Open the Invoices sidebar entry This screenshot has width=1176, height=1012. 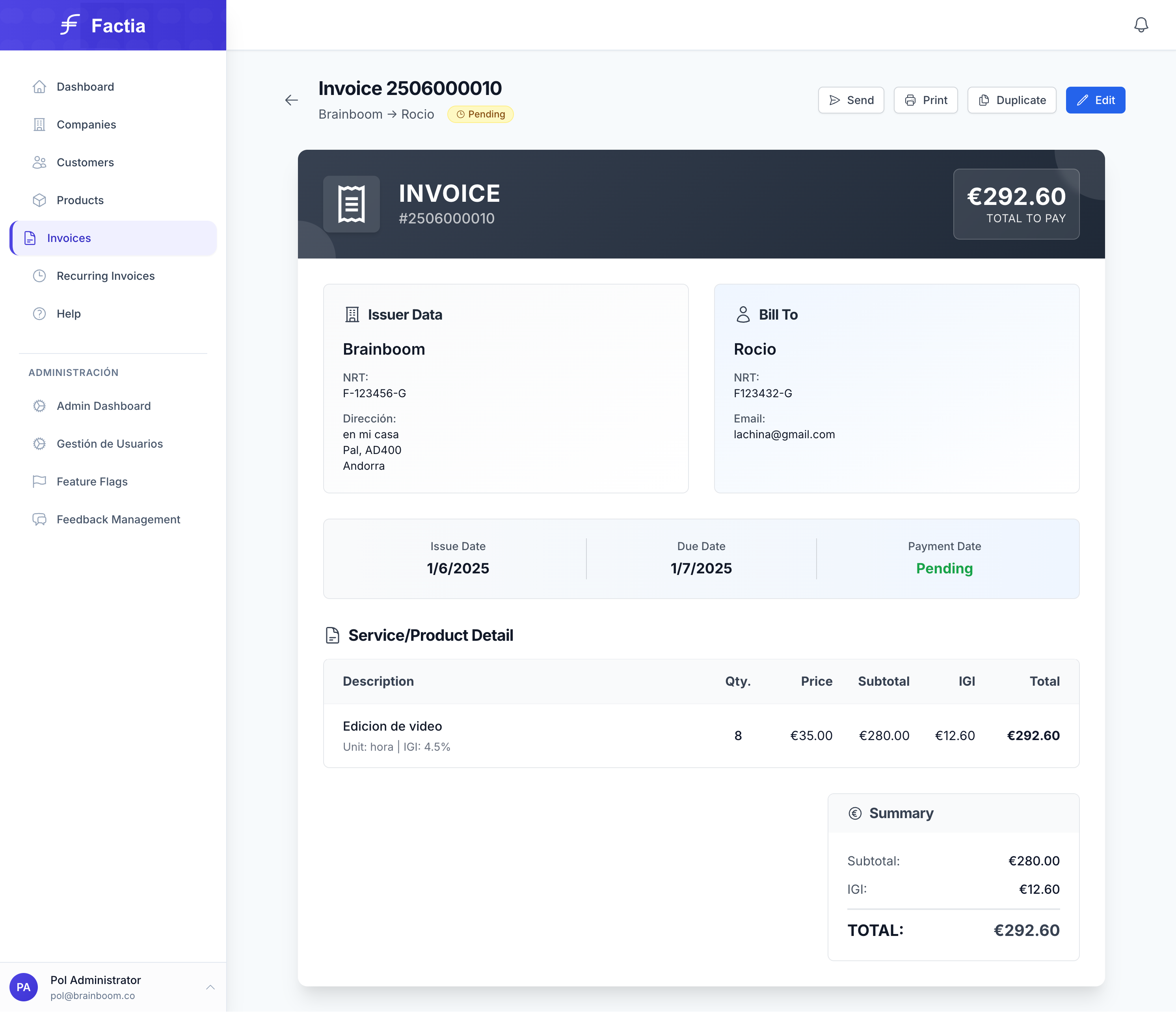pyautogui.click(x=69, y=238)
